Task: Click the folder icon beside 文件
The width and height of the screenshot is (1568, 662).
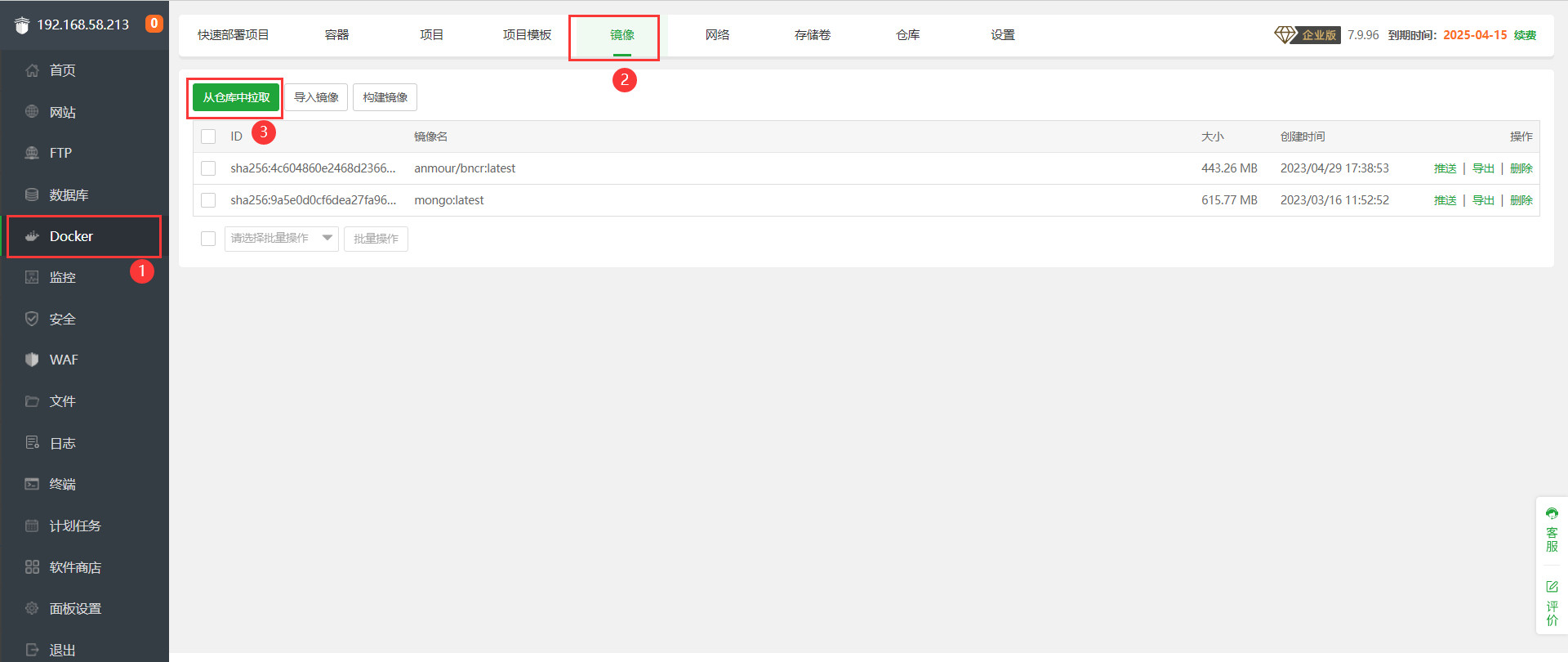Action: point(32,401)
